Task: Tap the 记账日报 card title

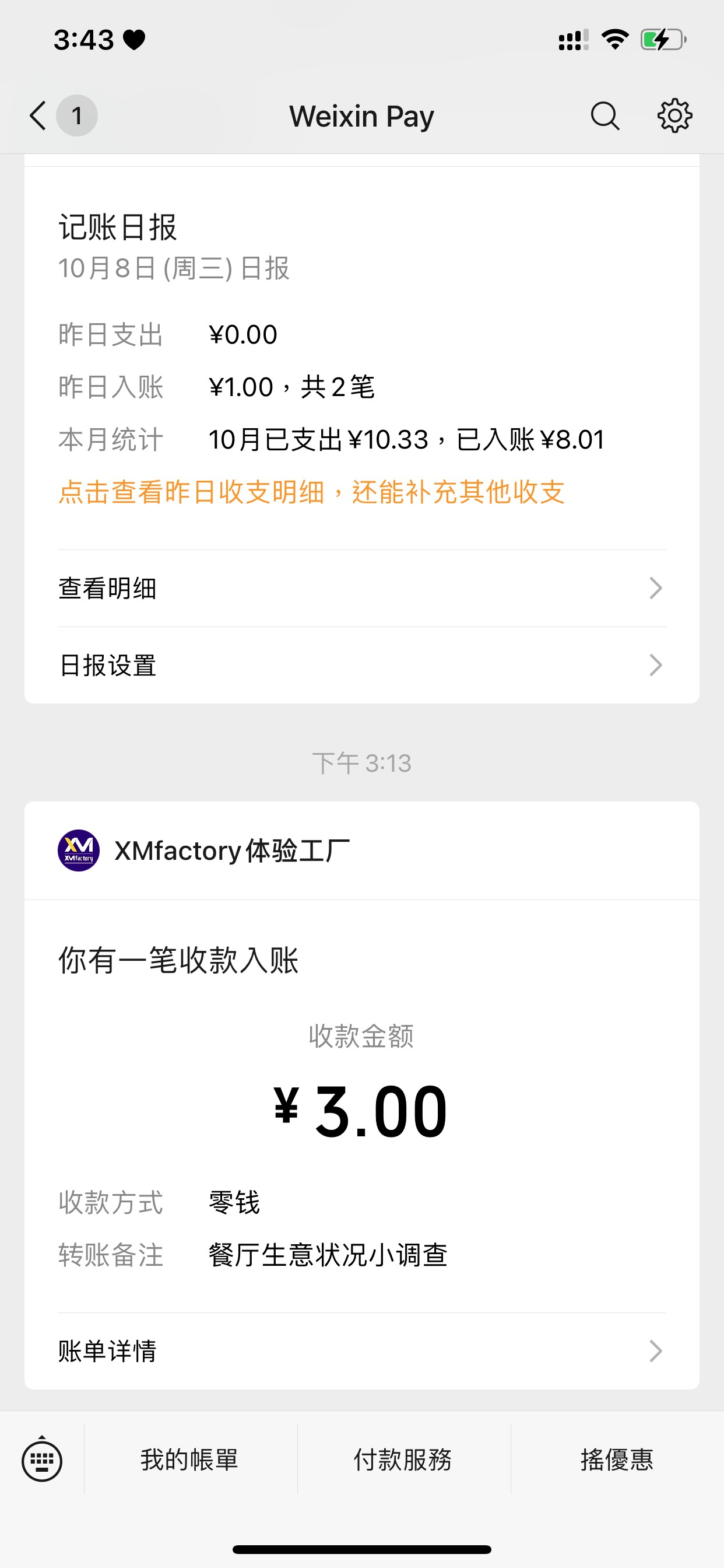Action: tap(117, 227)
